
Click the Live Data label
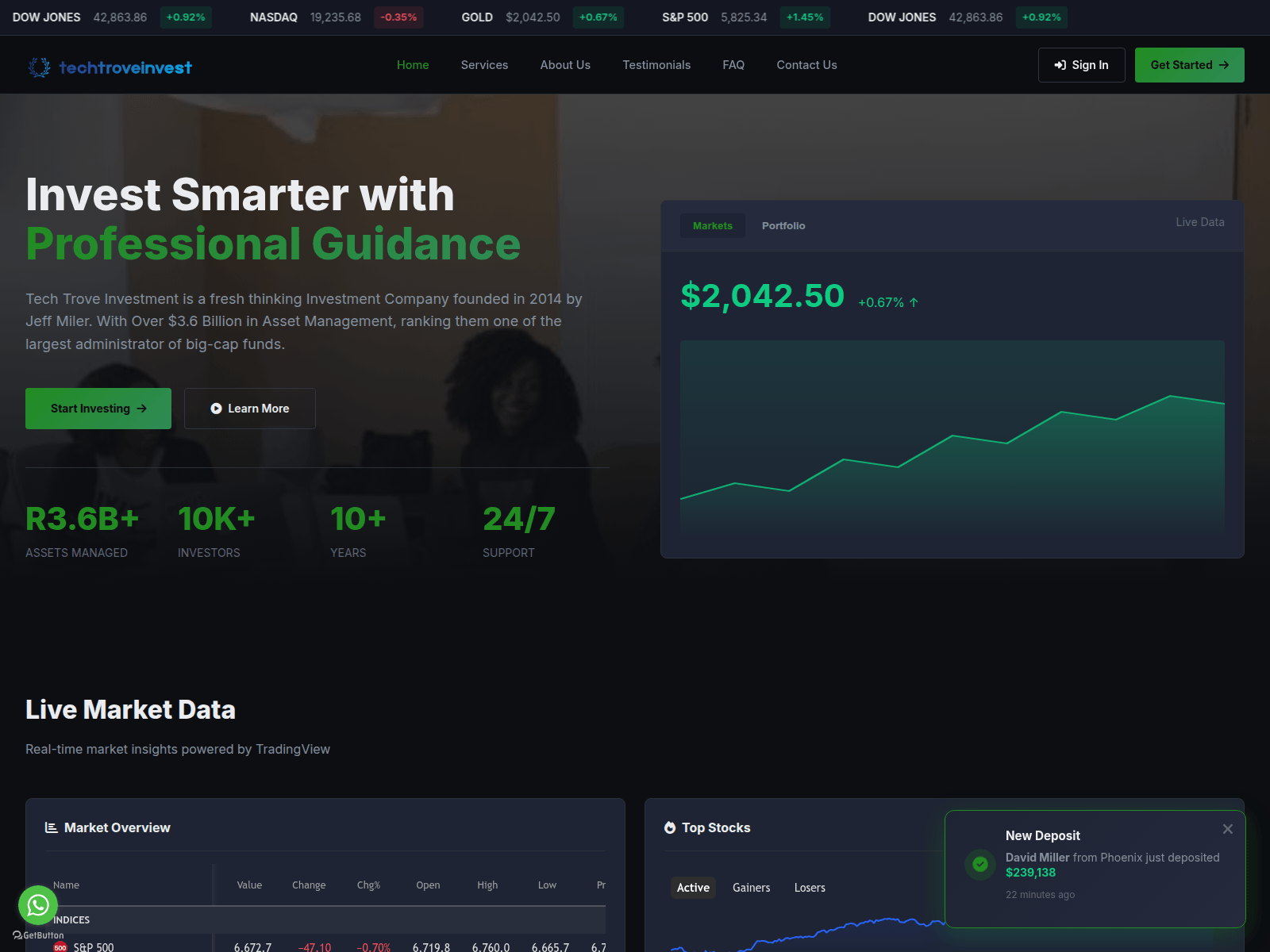[x=1199, y=222]
